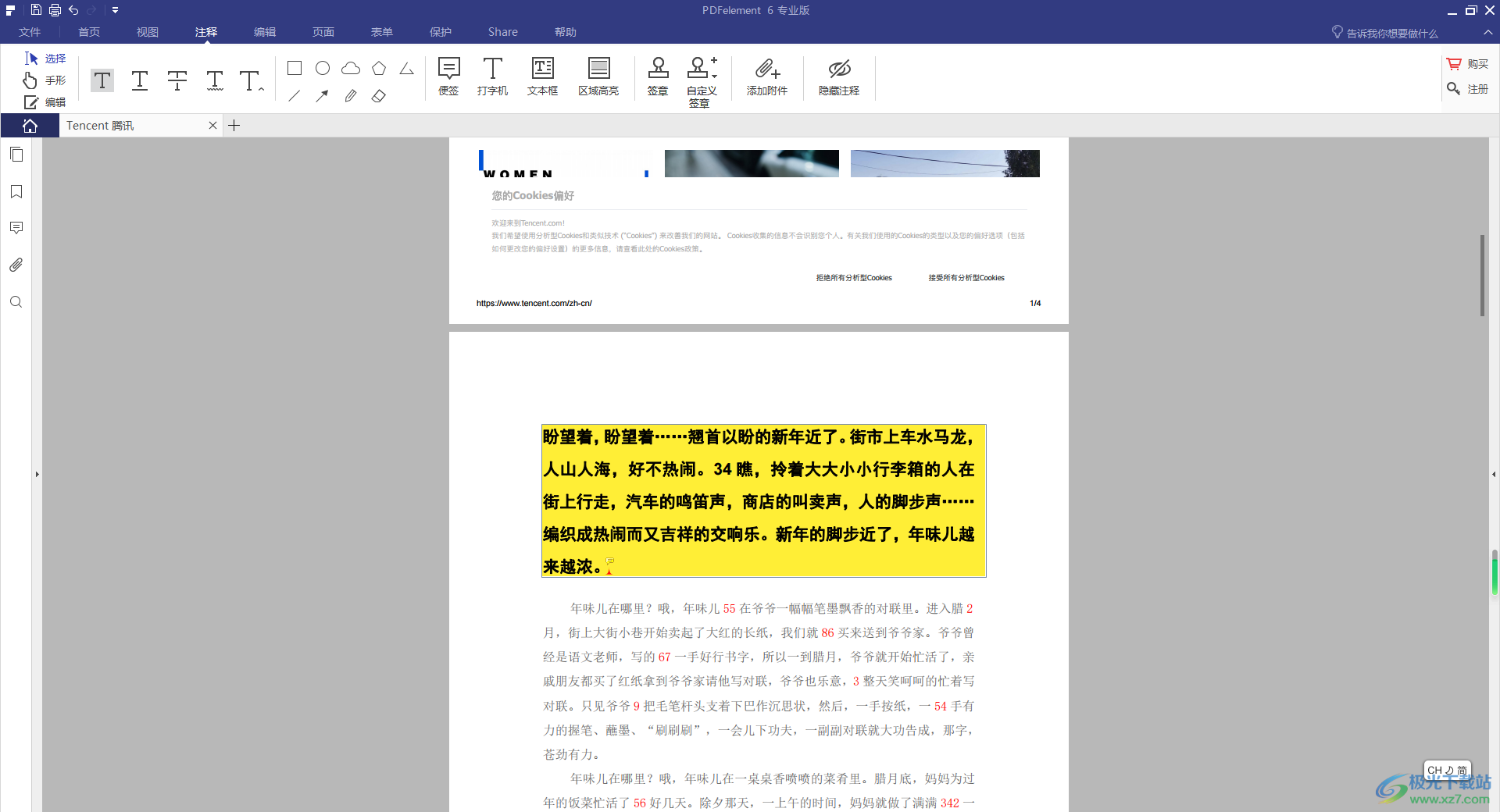Go to the home start page
Viewport: 1500px width, 812px height.
pos(30,126)
